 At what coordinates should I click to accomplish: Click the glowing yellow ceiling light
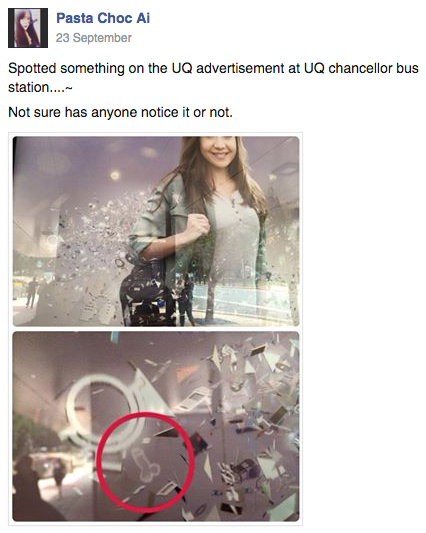tap(115, 175)
